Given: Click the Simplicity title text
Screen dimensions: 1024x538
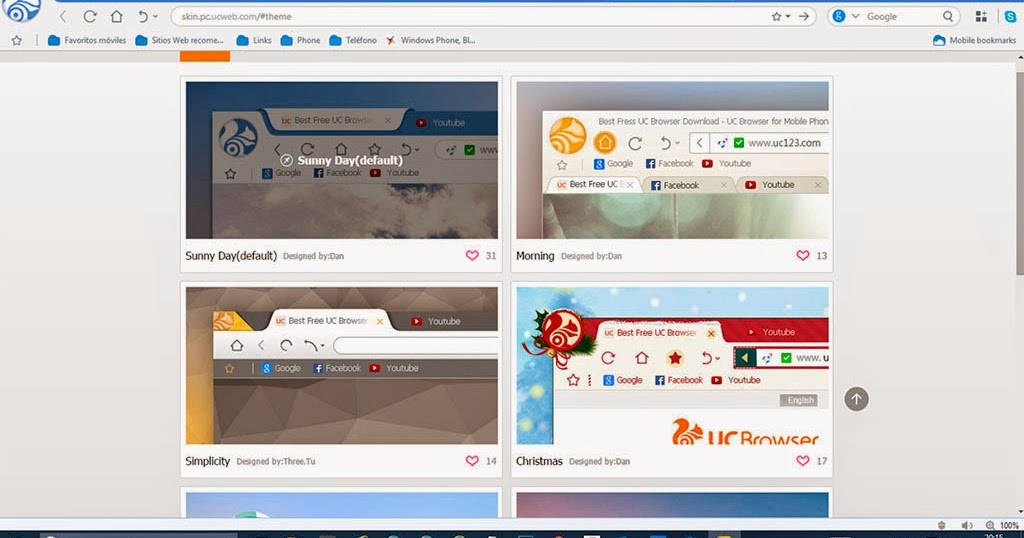Looking at the screenshot, I should pos(208,461).
